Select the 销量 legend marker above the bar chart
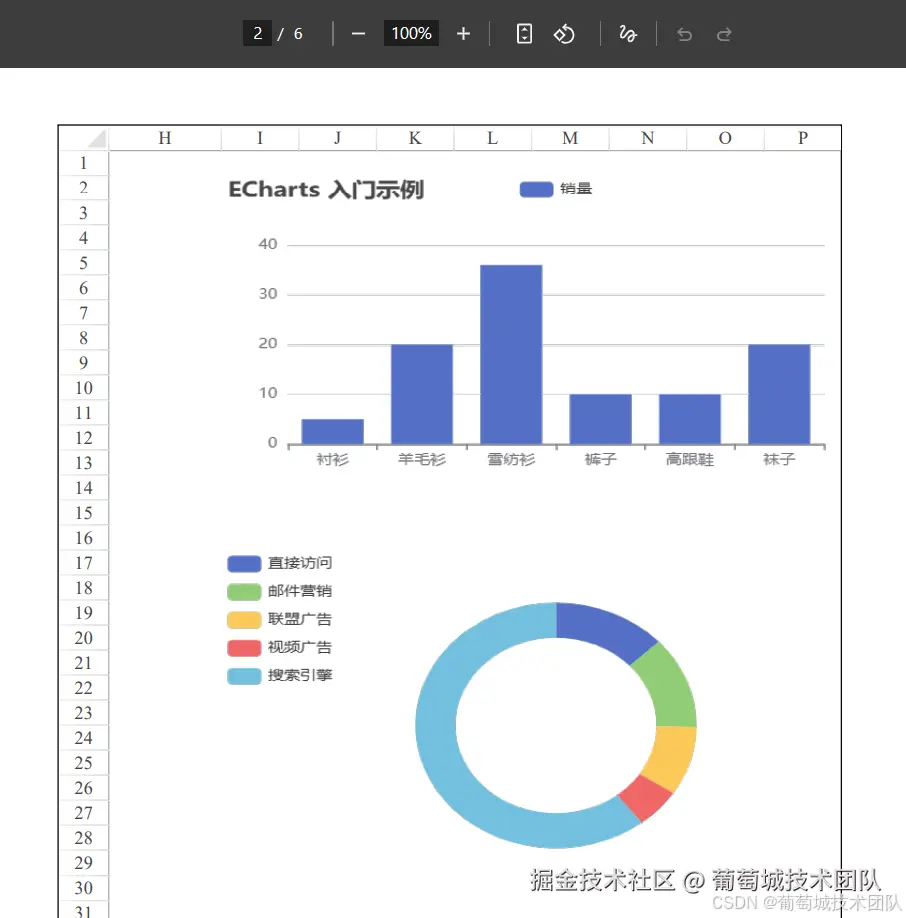Viewport: 906px width, 918px height. coord(534,188)
